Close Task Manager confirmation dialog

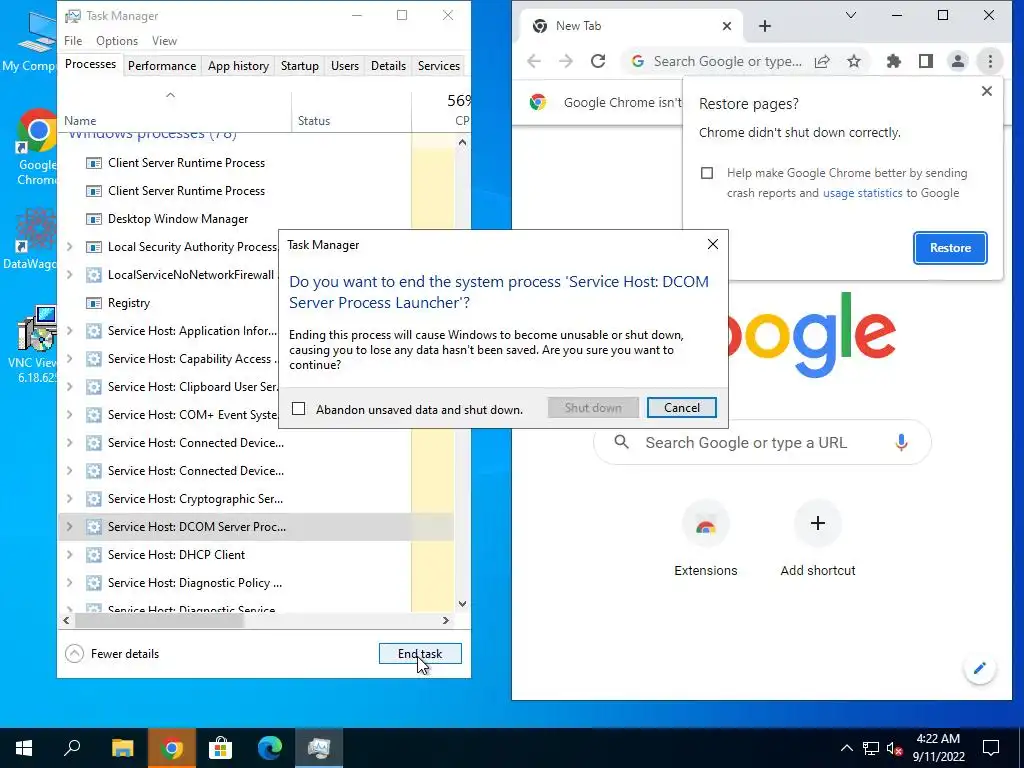point(712,244)
